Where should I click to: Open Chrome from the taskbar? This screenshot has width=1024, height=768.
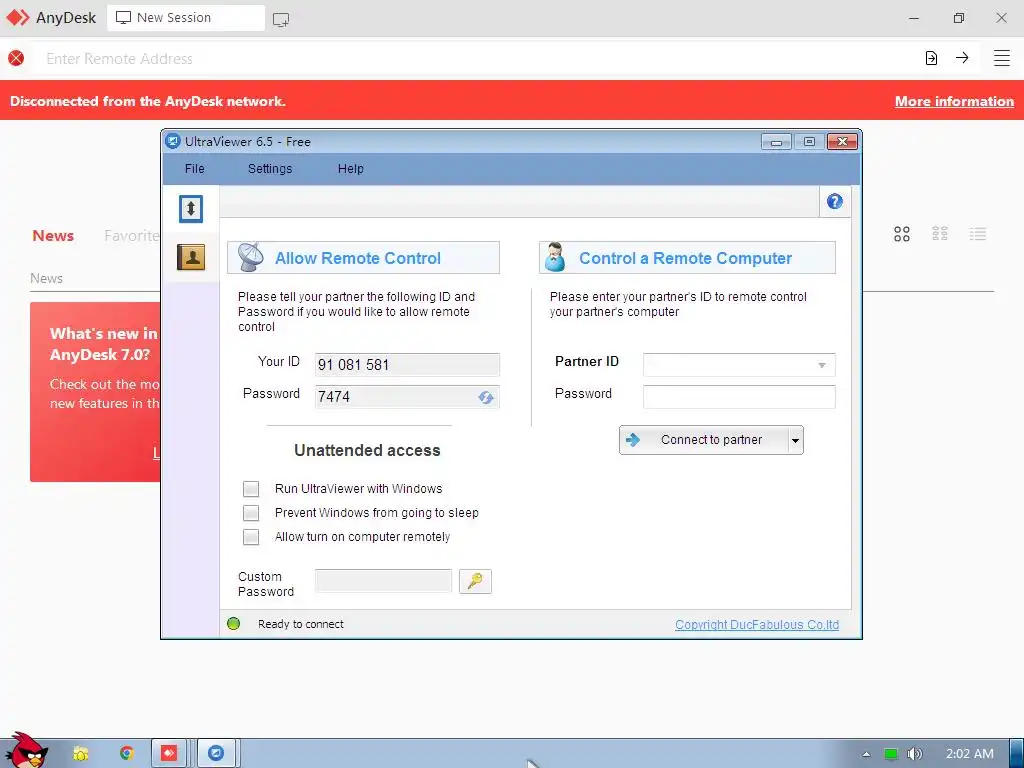127,754
